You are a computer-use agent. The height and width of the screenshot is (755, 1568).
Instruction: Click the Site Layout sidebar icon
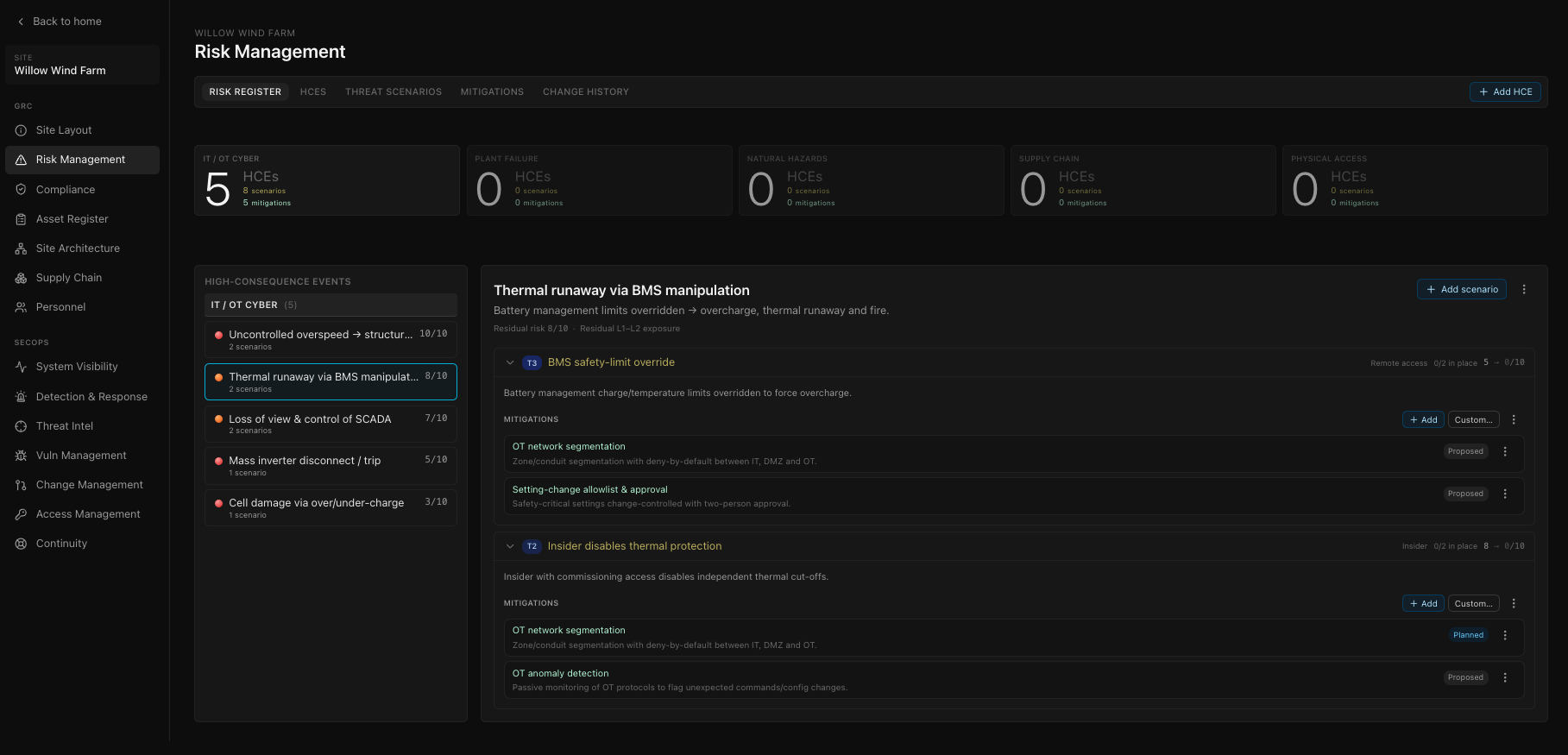21,130
